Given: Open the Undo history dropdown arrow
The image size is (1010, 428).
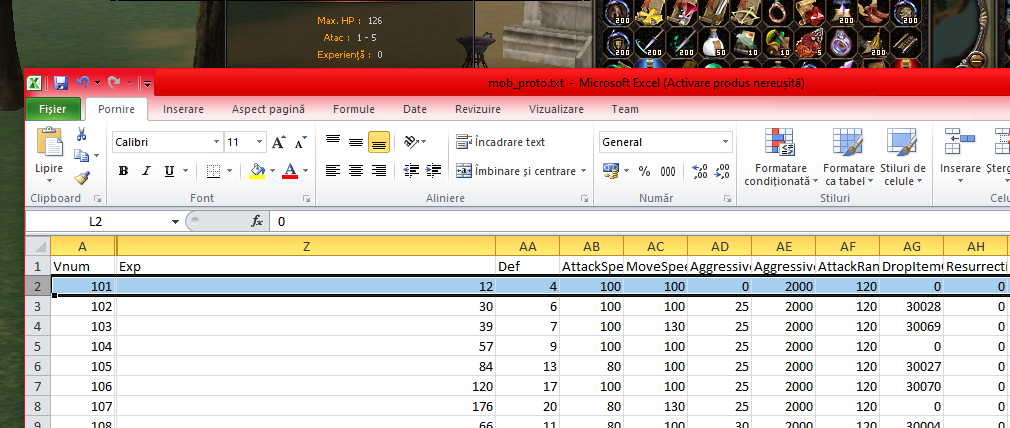Looking at the screenshot, I should [x=97, y=83].
